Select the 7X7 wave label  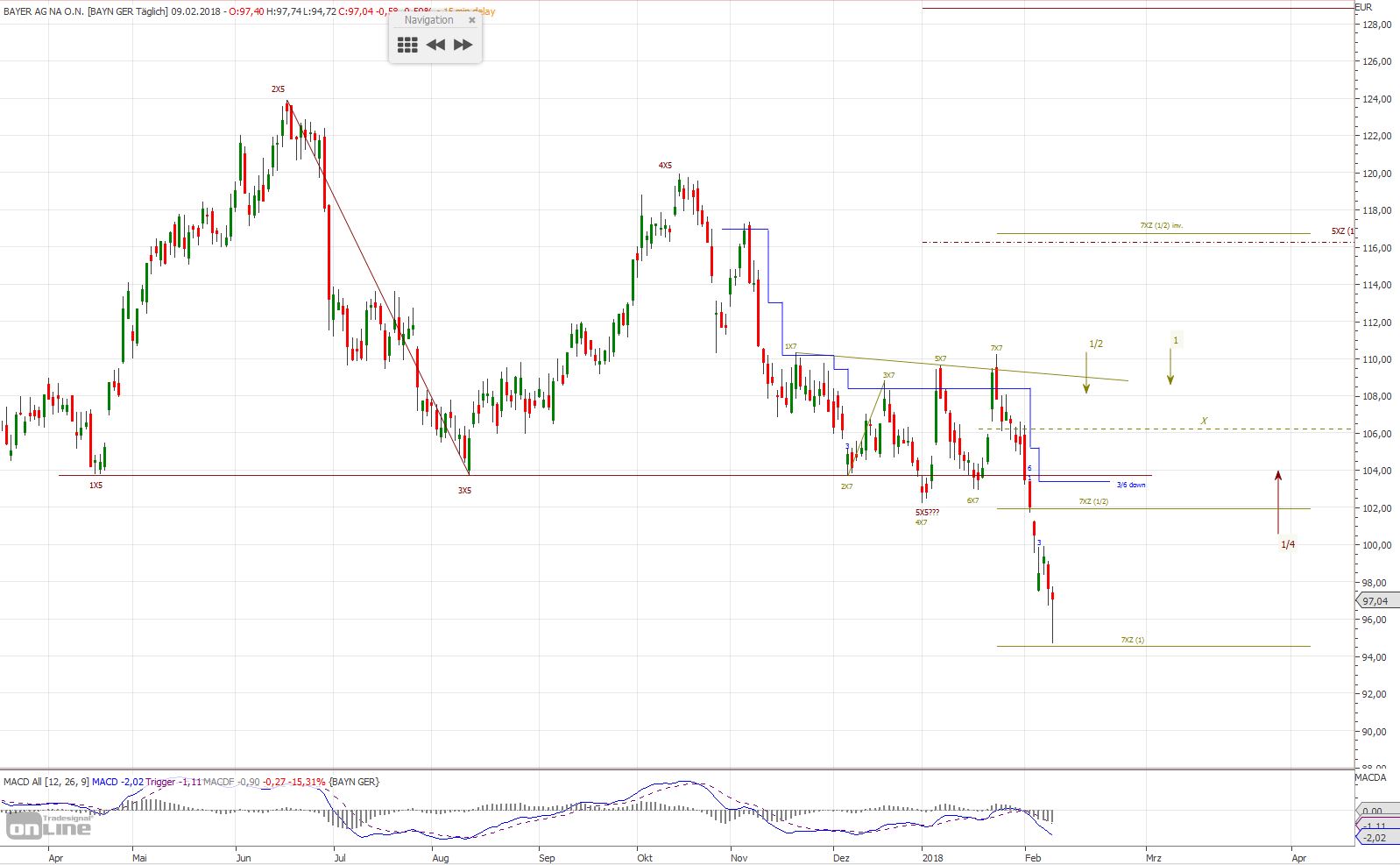tap(996, 348)
